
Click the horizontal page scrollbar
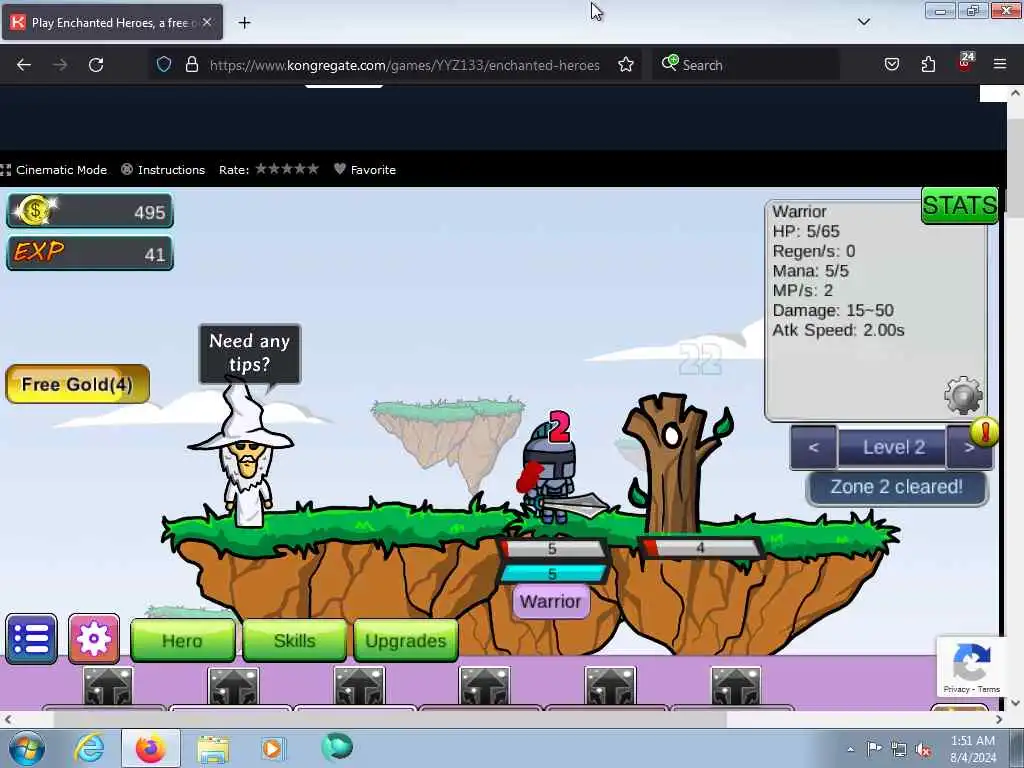[x=390, y=720]
